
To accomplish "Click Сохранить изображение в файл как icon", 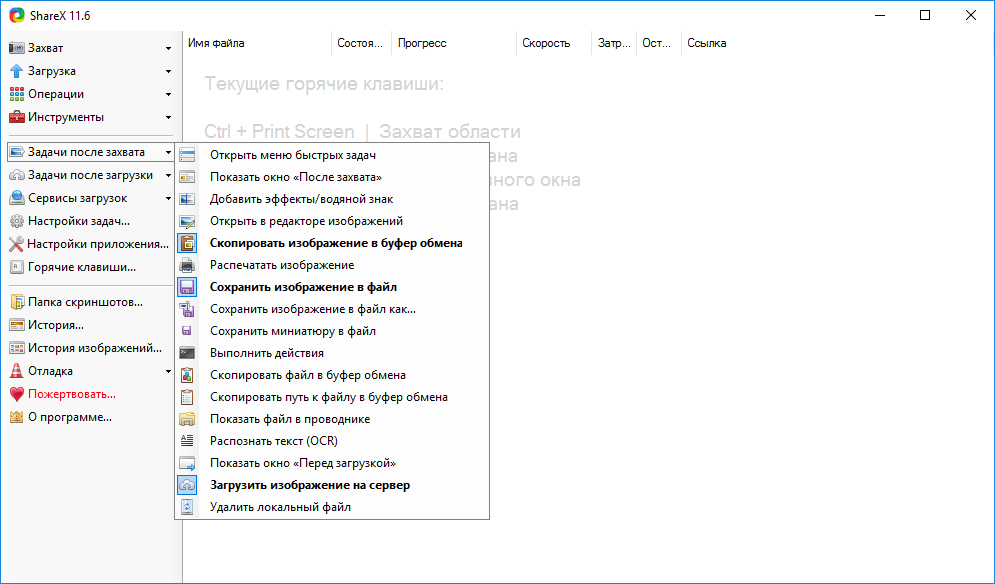I will [x=187, y=309].
